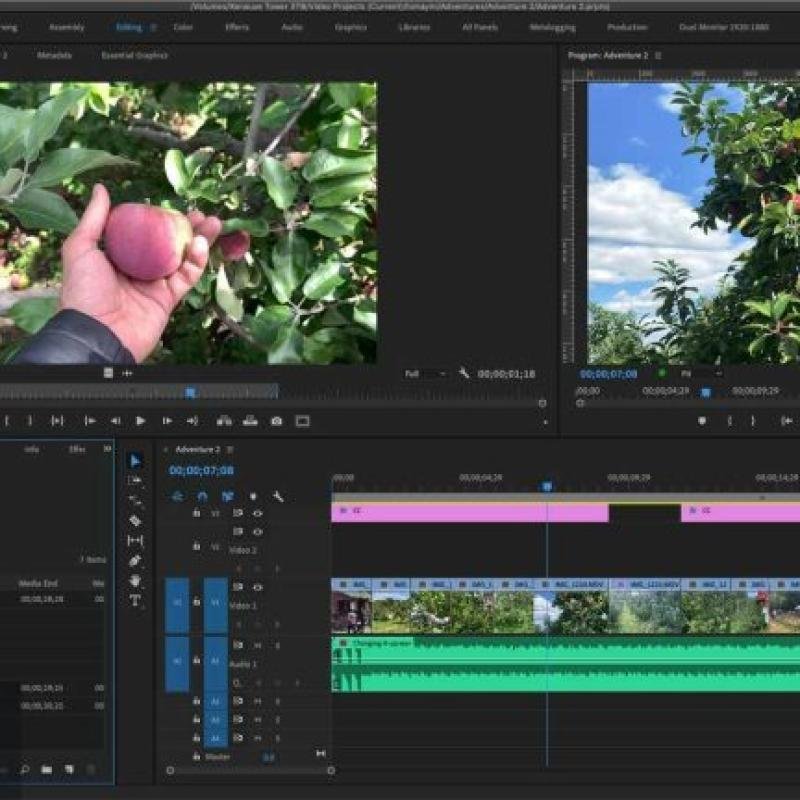
Task: Click the Insert edit button
Action: [x=224, y=421]
